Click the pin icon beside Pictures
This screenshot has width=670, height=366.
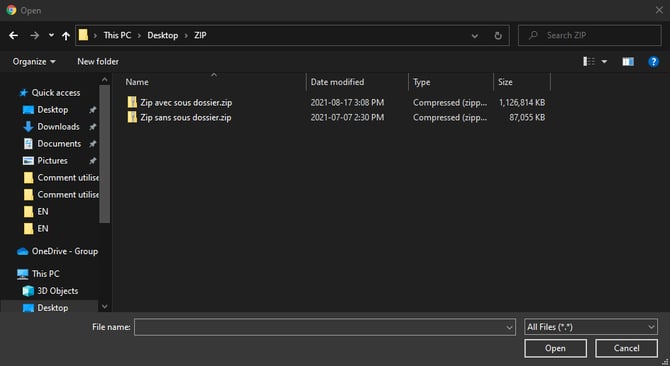[92, 161]
